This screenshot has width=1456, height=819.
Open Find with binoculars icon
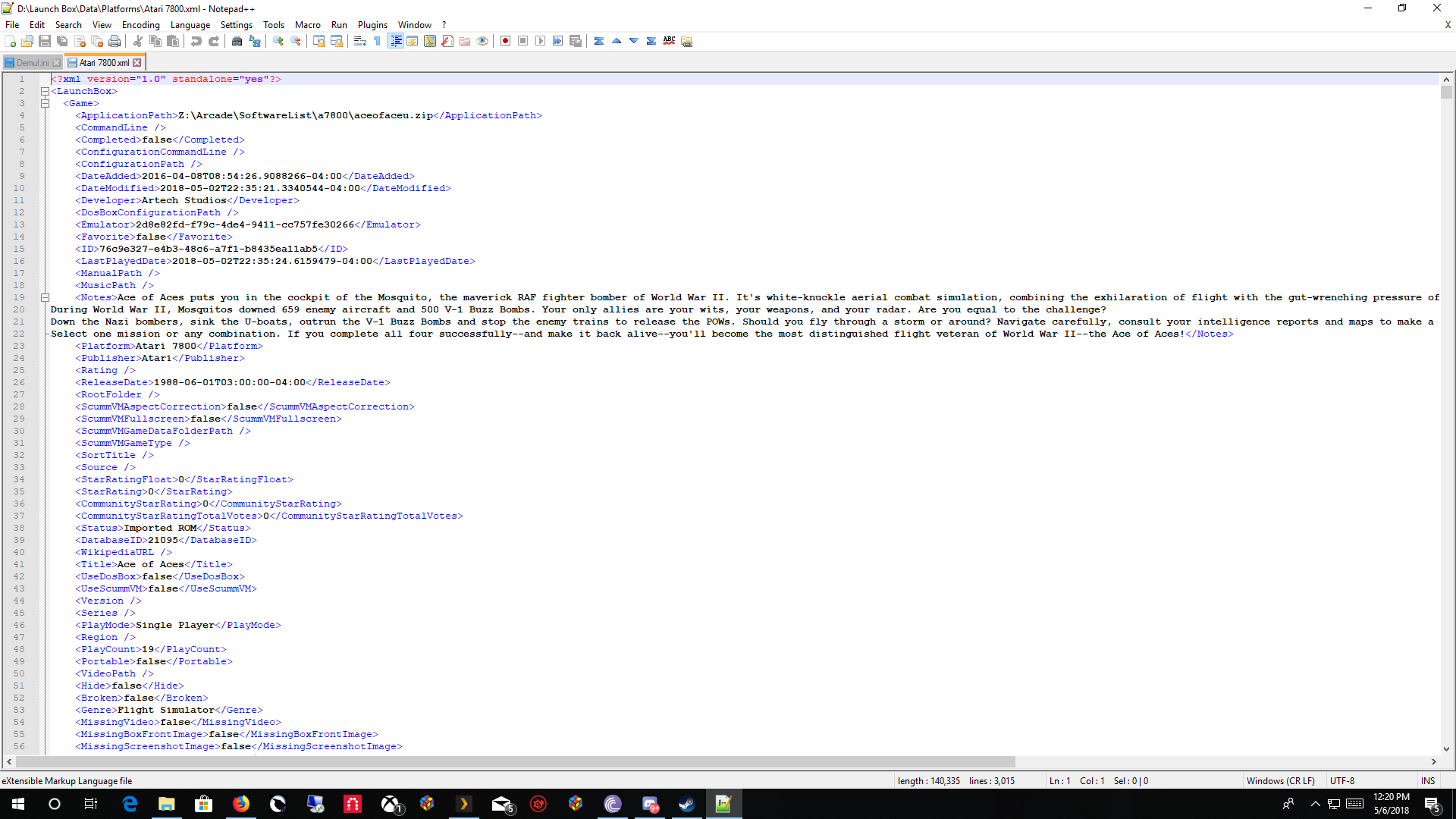237,41
